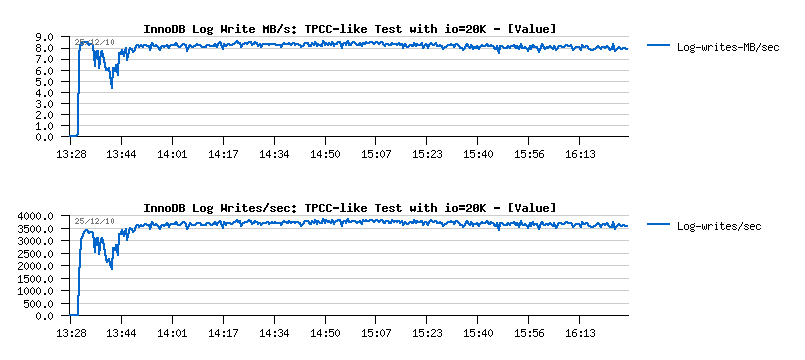Click 13:28 on the MB/s chart time axis
805x360 pixels.
71,155
